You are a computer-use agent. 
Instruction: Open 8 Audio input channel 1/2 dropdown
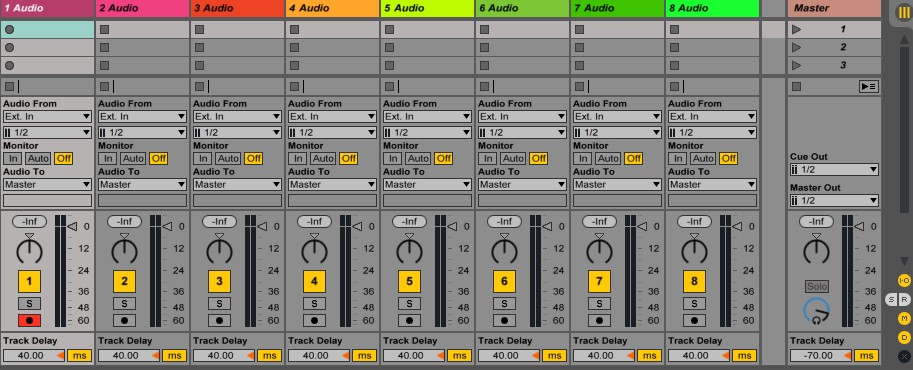pos(712,132)
